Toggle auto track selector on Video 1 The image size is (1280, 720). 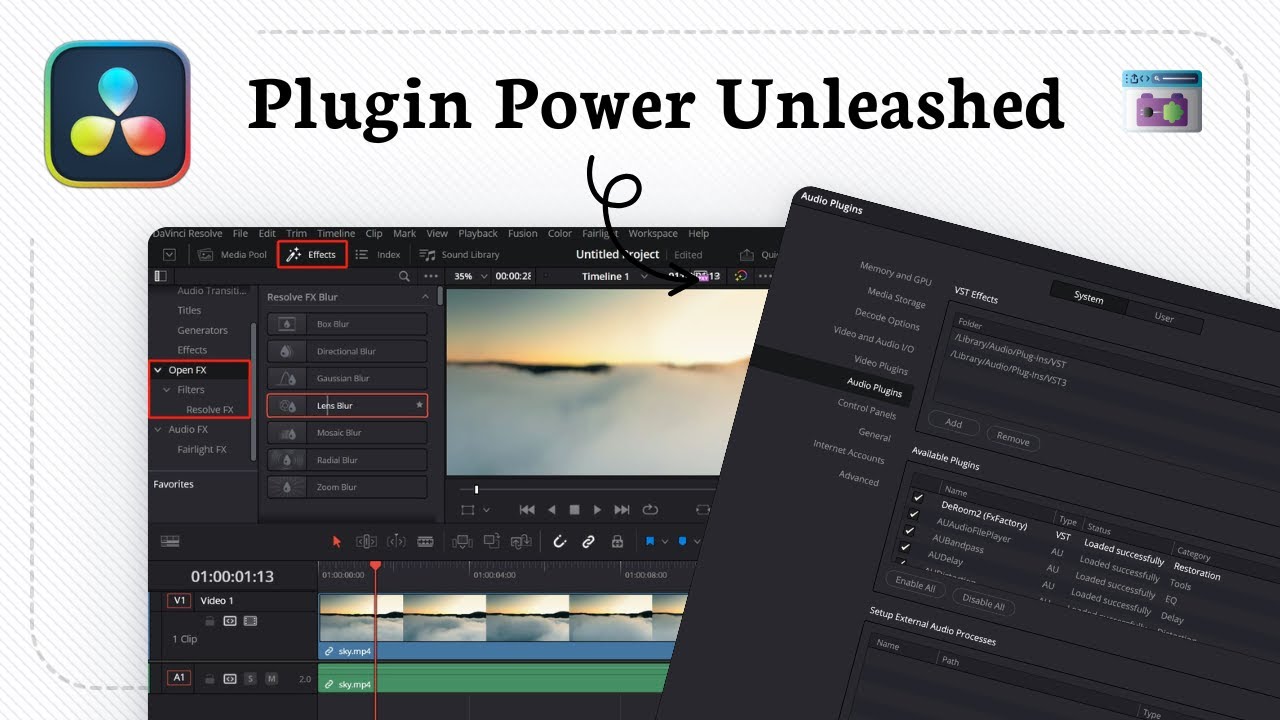tap(230, 621)
